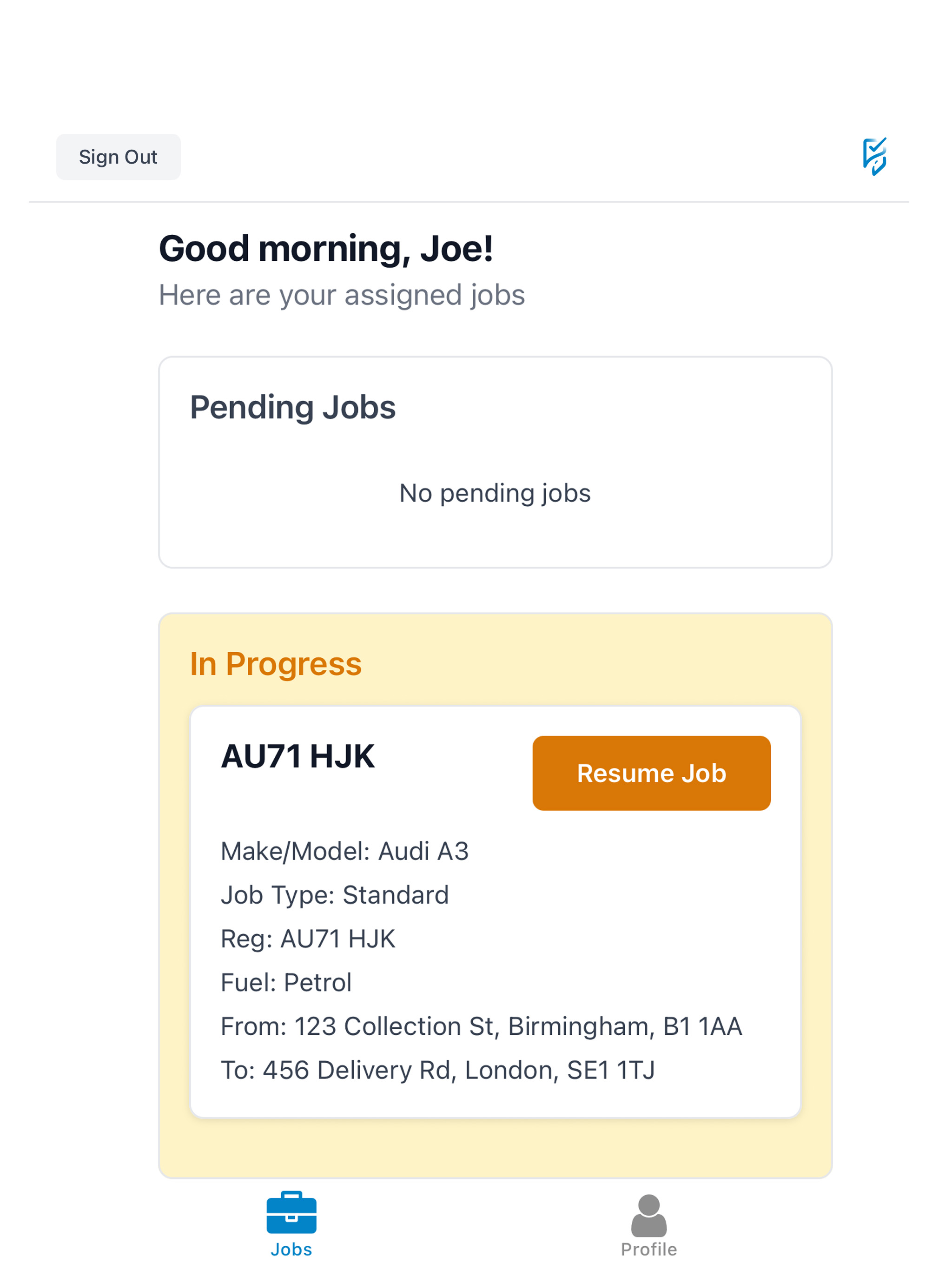The image size is (952, 1270).
Task: Click the Job Type Standard line
Action: tap(335, 895)
